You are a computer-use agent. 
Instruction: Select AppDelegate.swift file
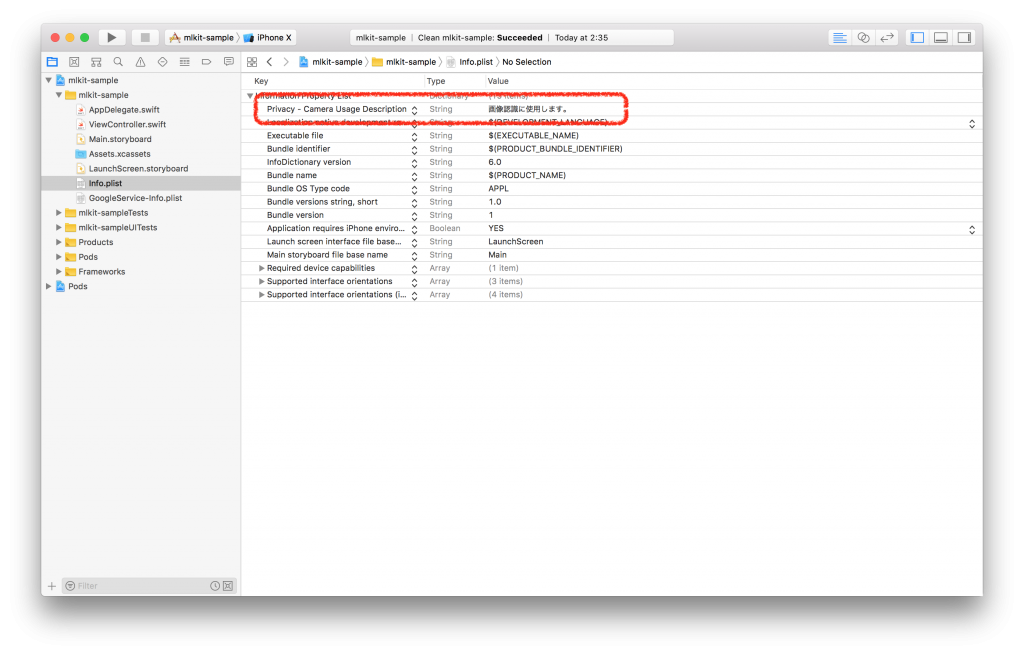click(123, 110)
